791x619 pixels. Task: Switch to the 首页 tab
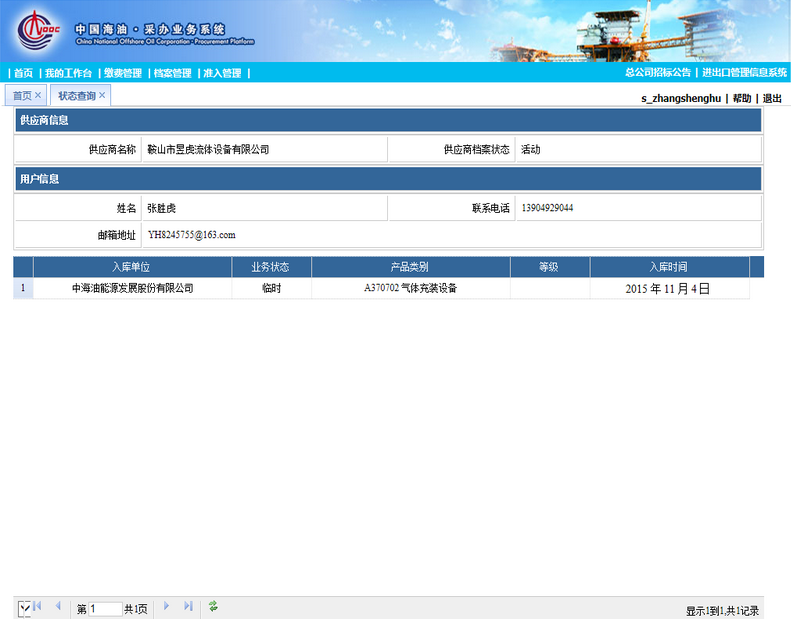pos(22,95)
